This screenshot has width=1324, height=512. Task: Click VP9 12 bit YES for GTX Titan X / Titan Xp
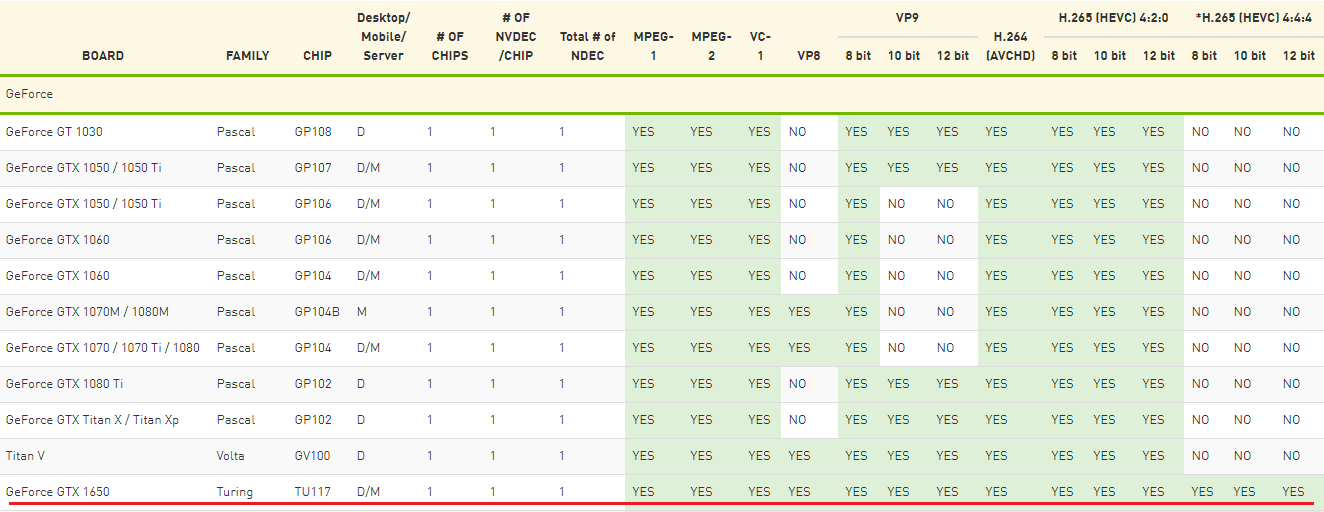(x=947, y=420)
